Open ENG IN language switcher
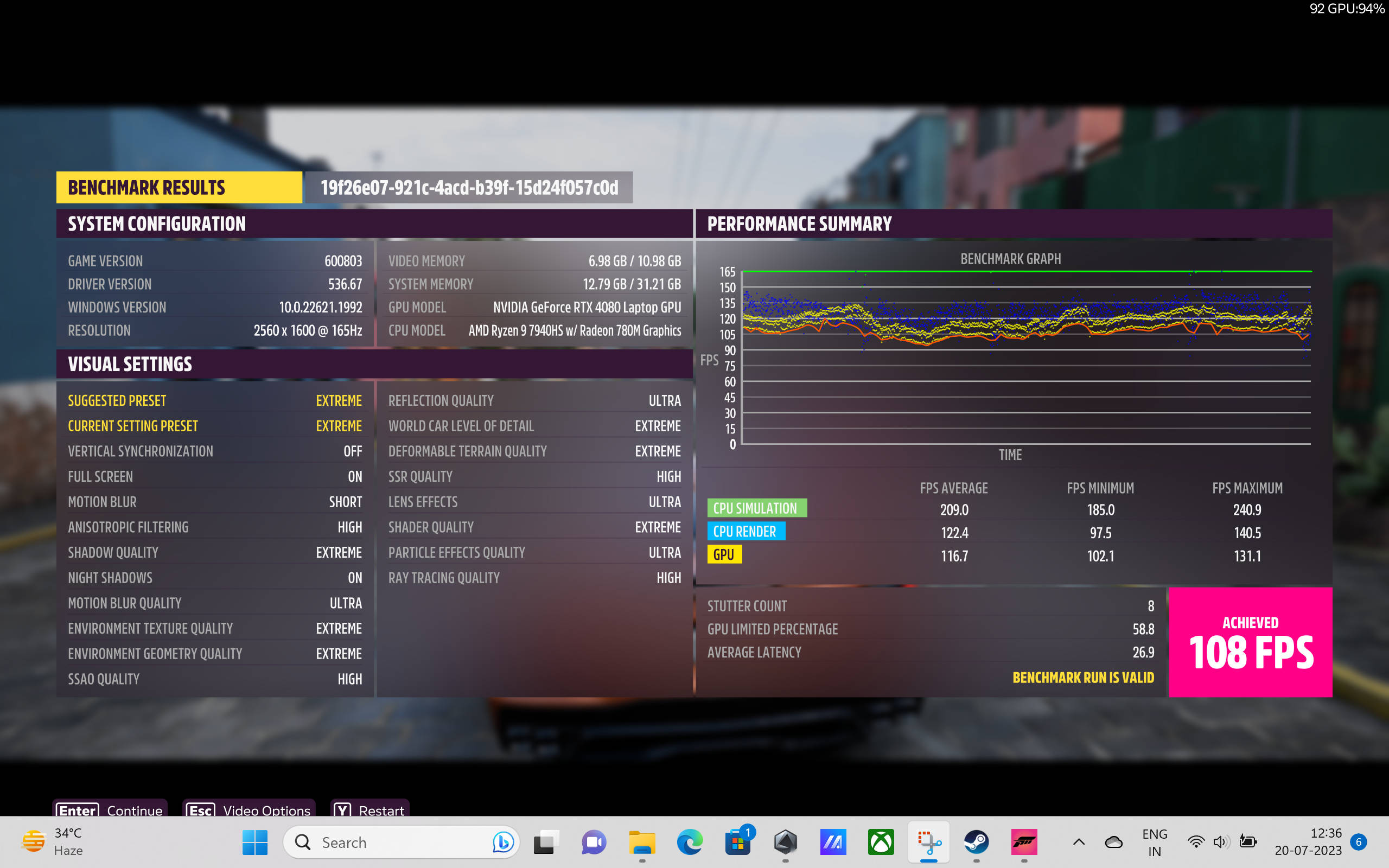1389x868 pixels. [x=1154, y=842]
